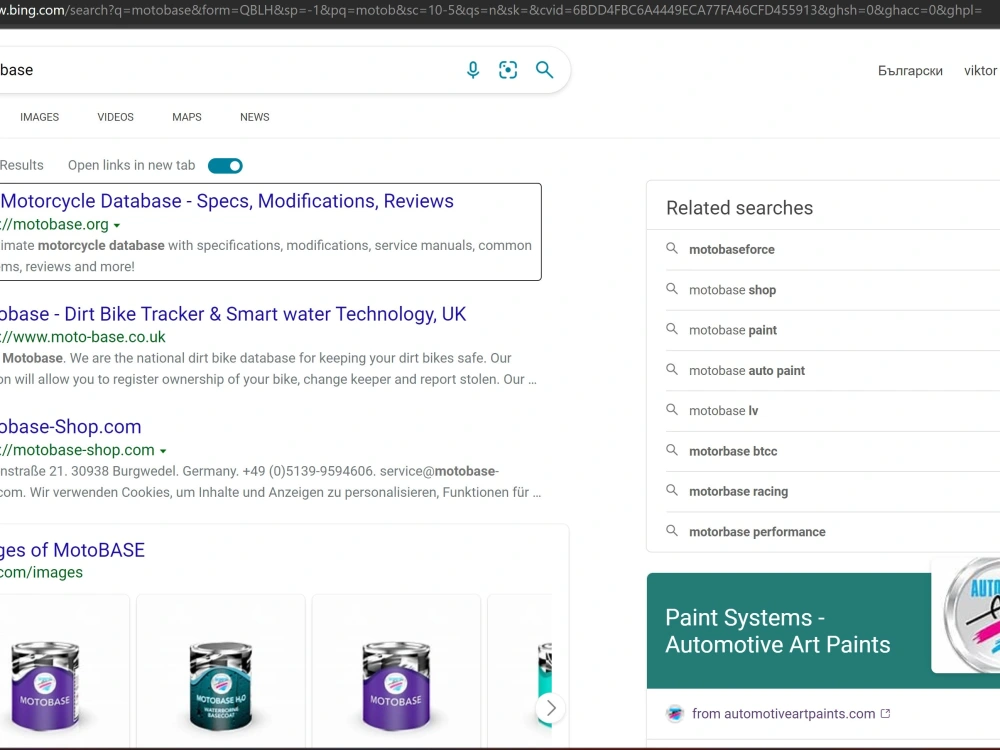Click the microphone voice search icon
The height and width of the screenshot is (750, 1000).
pos(473,70)
